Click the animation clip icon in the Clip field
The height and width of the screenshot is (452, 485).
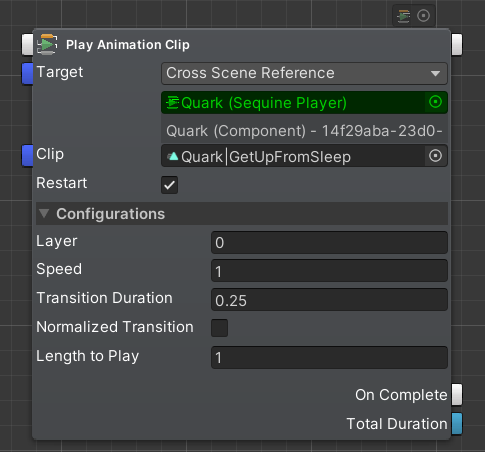[x=173, y=156]
